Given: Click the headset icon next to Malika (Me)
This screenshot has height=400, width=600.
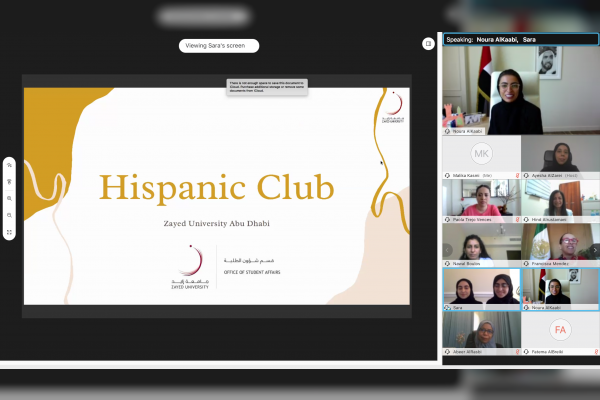Looking at the screenshot, I should [x=447, y=175].
